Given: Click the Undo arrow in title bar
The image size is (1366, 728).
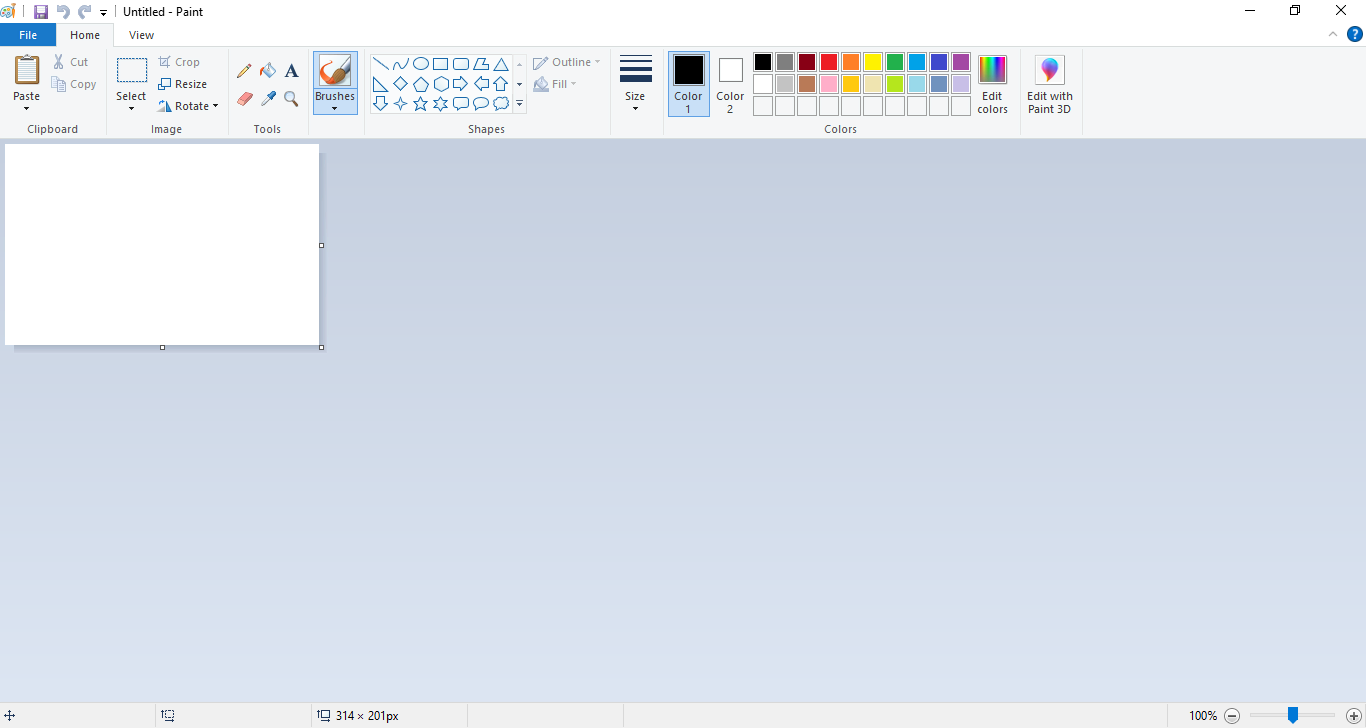Looking at the screenshot, I should pos(63,12).
